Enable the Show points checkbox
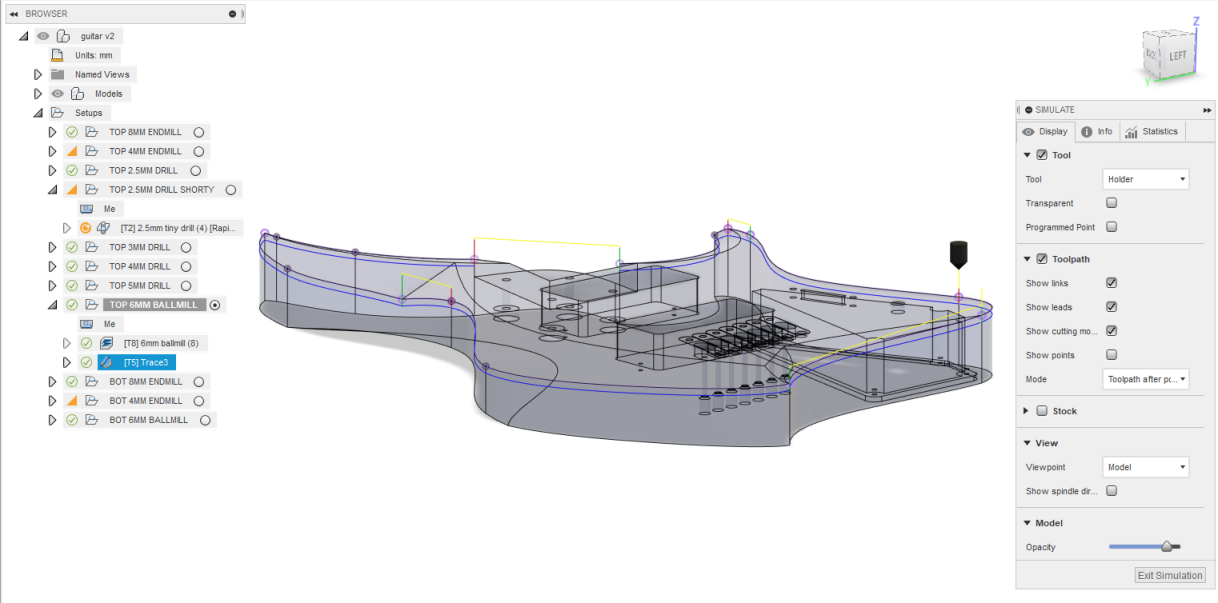The width and height of the screenshot is (1218, 603). pyautogui.click(x=1111, y=355)
